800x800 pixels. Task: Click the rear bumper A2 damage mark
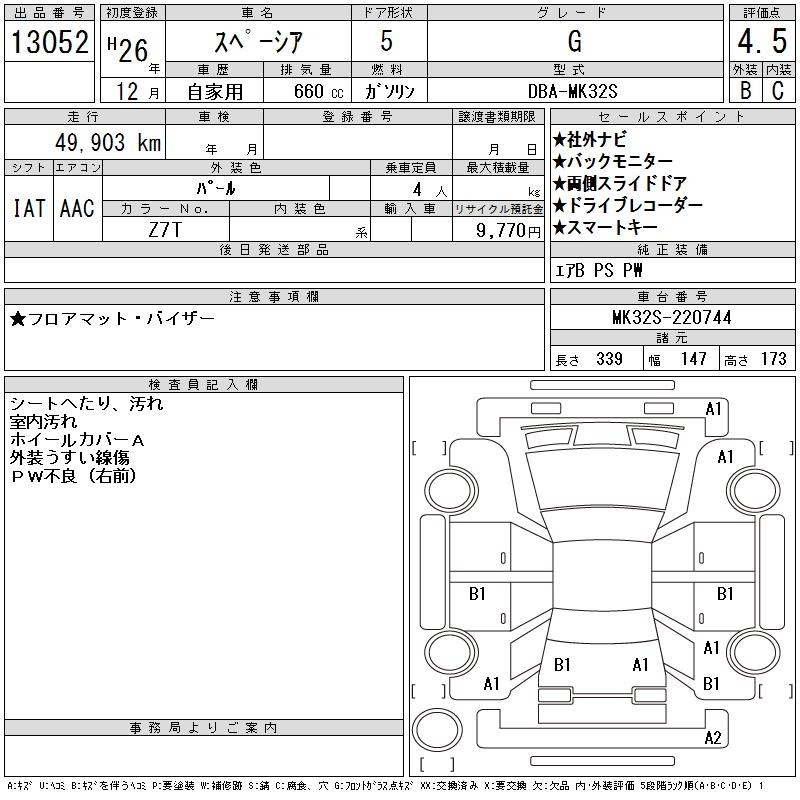coord(713,737)
